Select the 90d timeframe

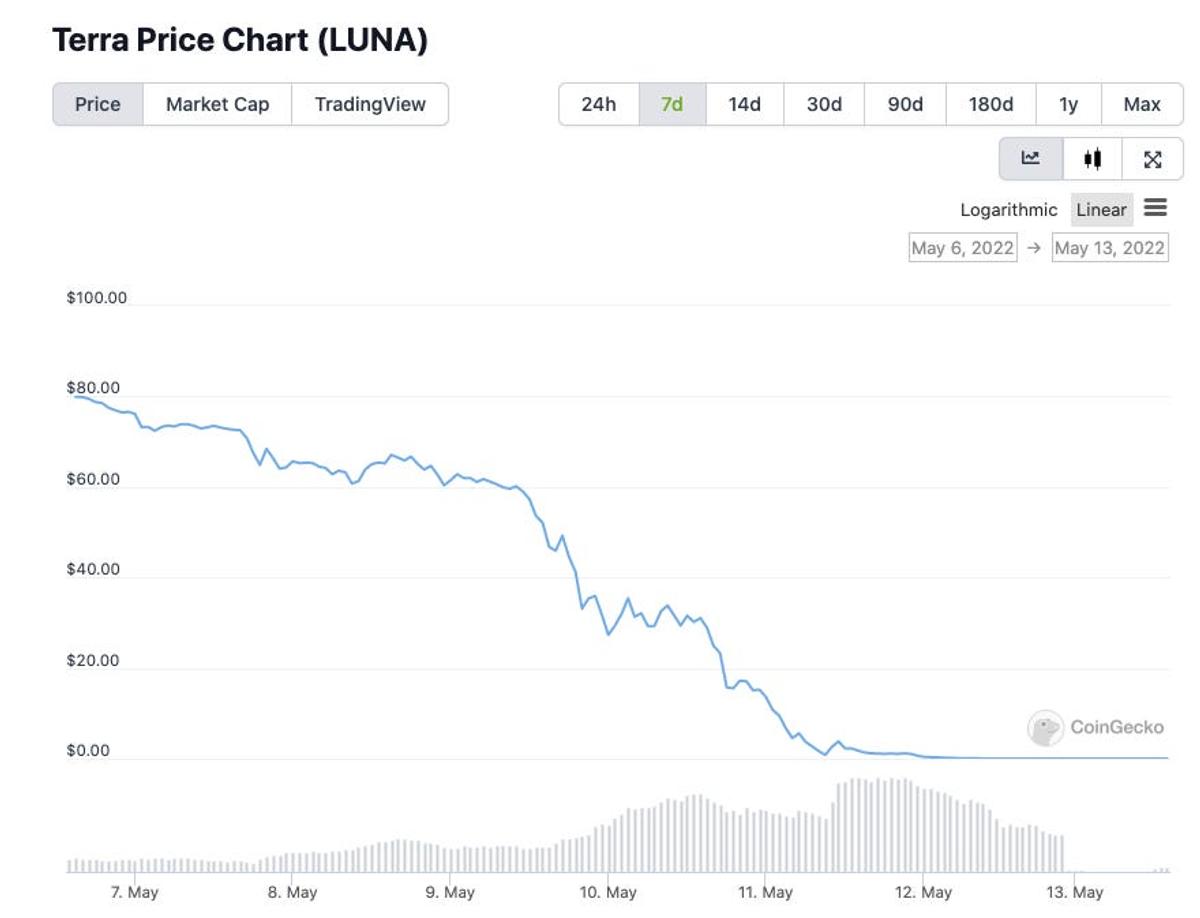click(x=902, y=104)
